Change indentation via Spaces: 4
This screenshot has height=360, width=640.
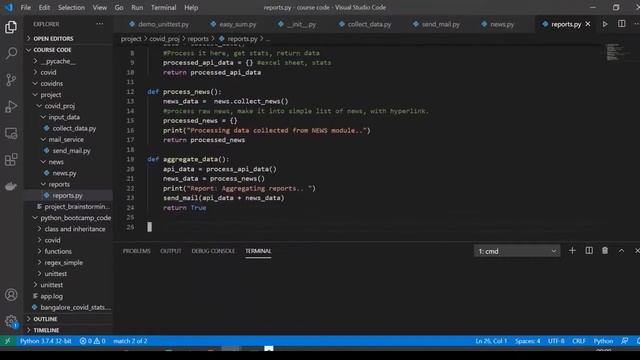[x=527, y=341]
